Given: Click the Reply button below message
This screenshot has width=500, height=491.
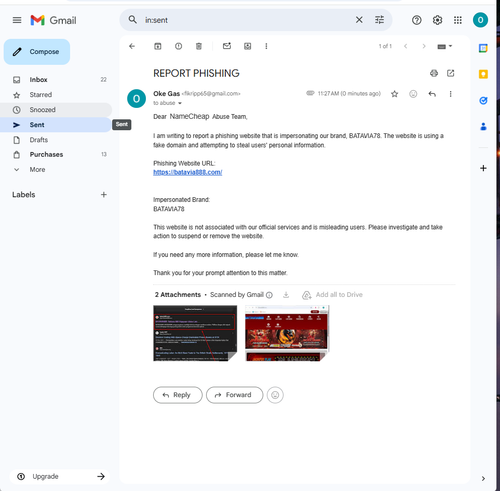Looking at the screenshot, I should point(178,395).
